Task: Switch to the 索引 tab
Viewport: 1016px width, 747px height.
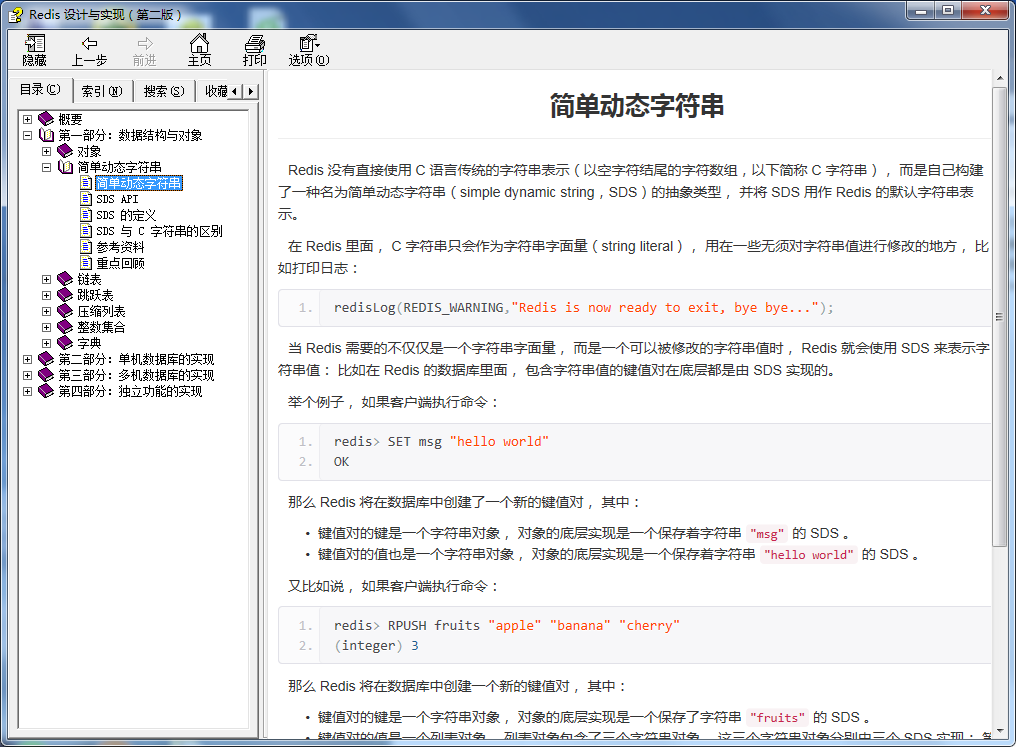Action: pyautogui.click(x=101, y=90)
